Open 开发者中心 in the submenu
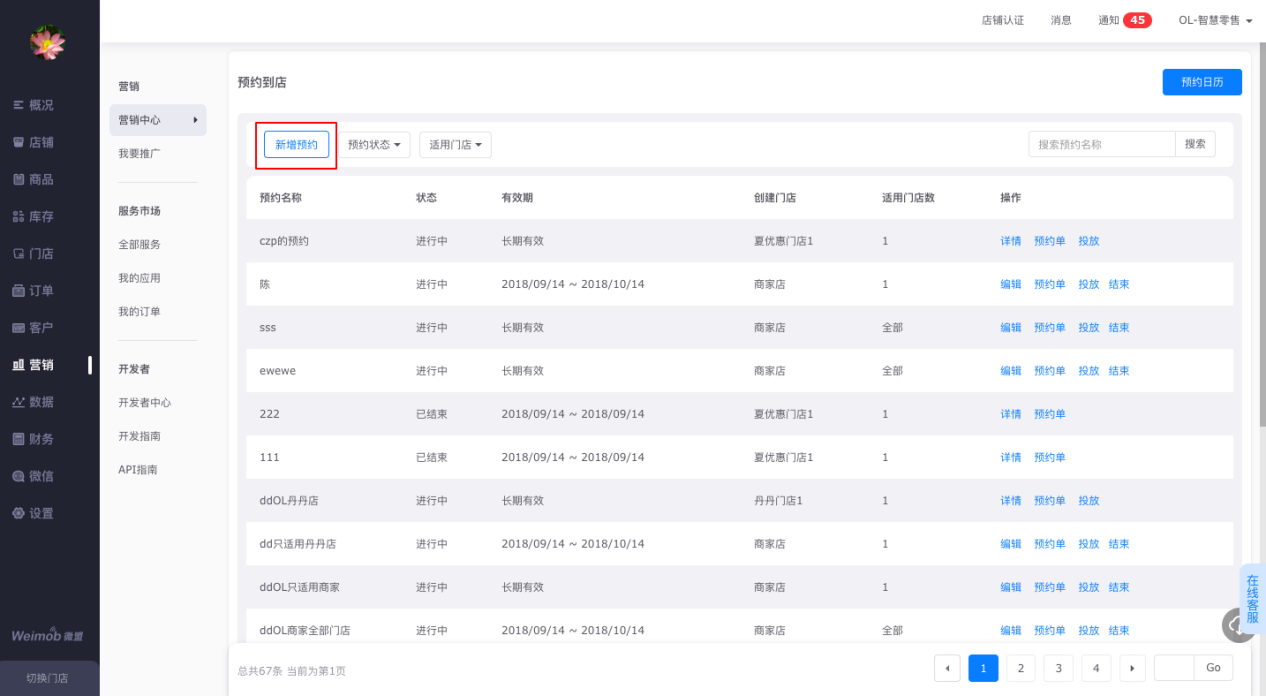This screenshot has height=696, width=1266. [145, 402]
